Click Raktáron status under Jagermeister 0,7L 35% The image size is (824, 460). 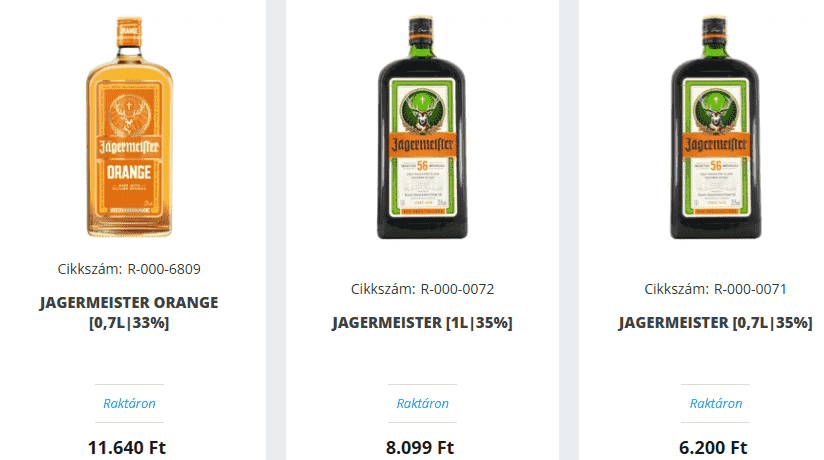[716, 403]
